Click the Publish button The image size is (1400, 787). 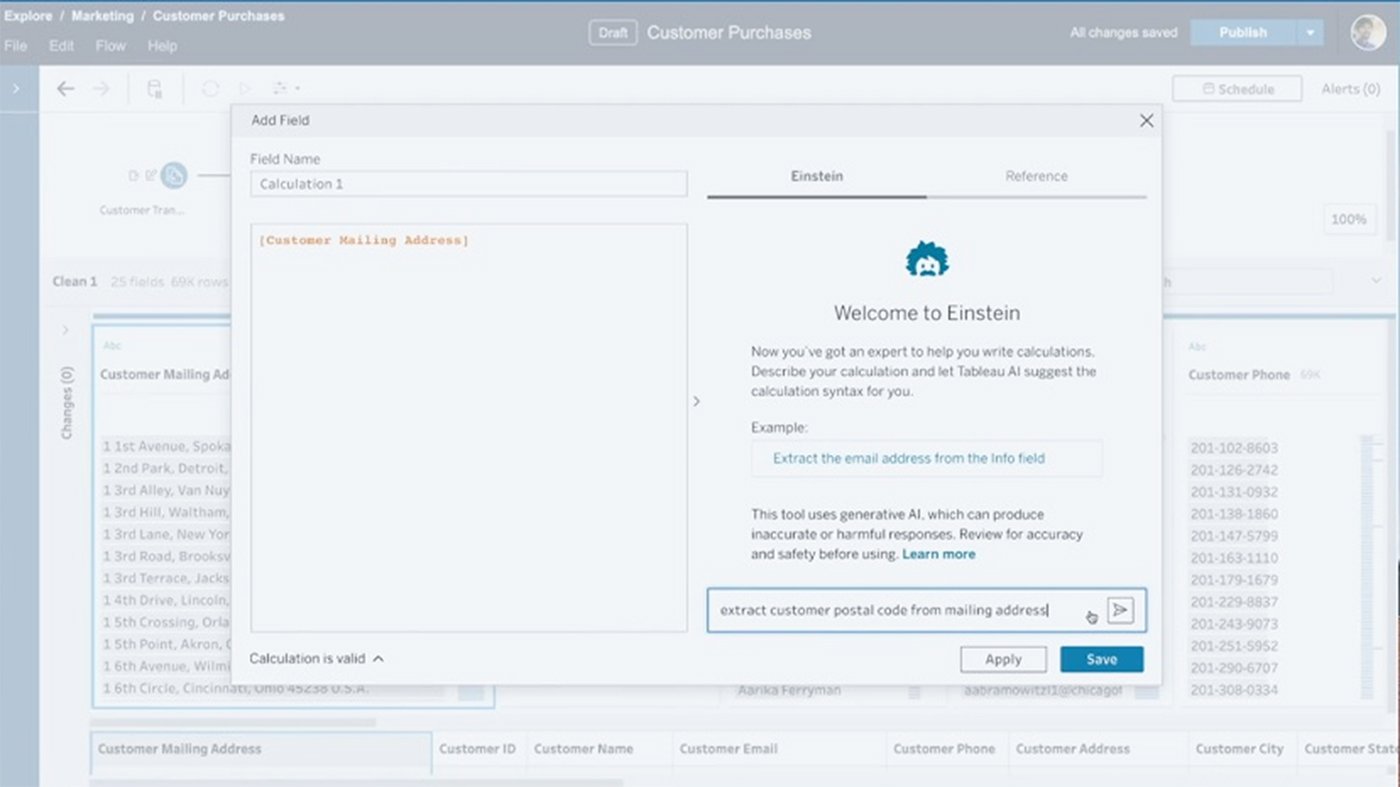click(x=1243, y=33)
